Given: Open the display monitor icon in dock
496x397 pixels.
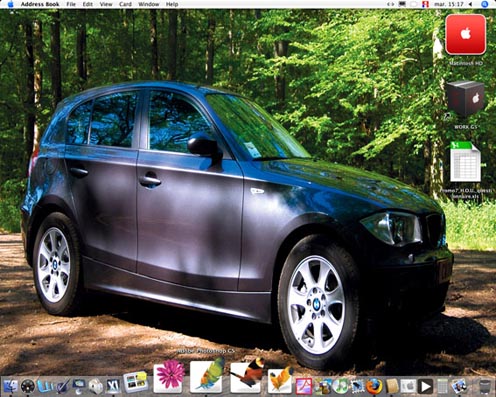Looking at the screenshot, I should tap(79, 386).
